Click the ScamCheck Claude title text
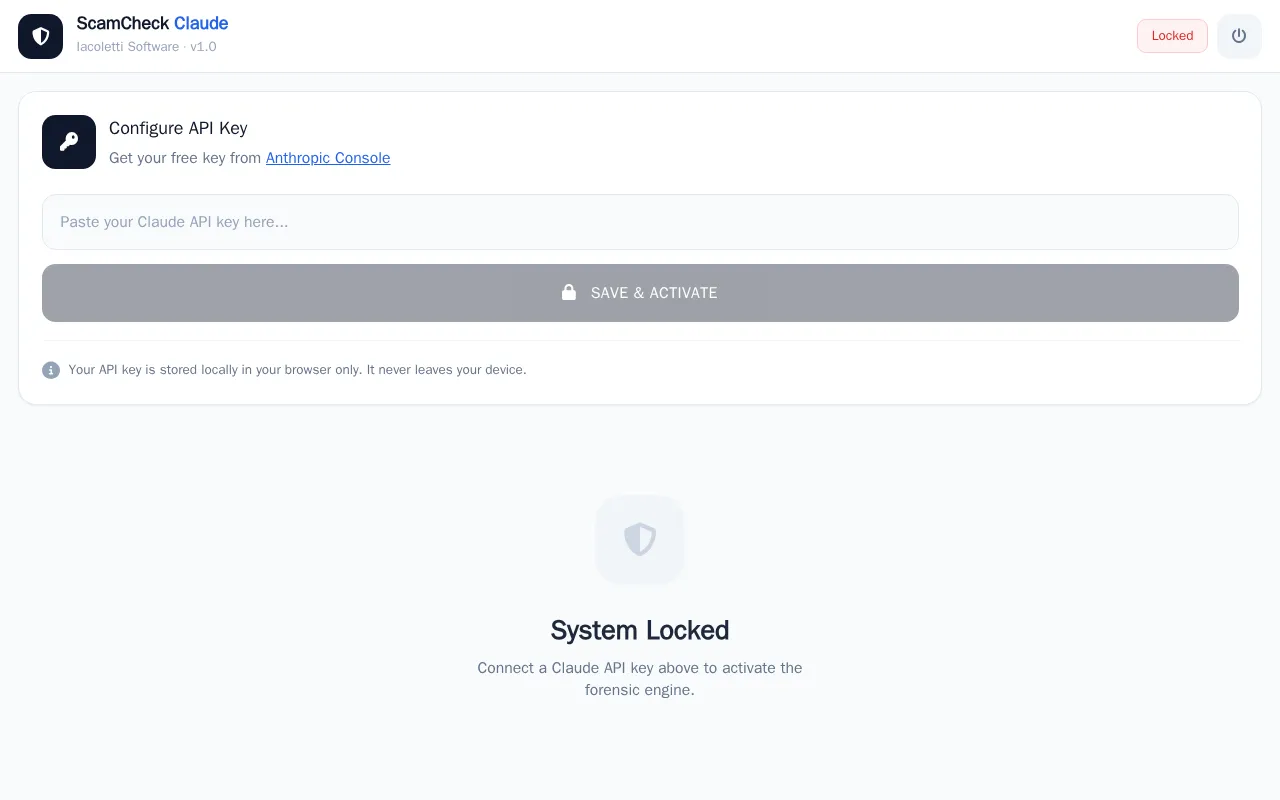 coord(152,23)
